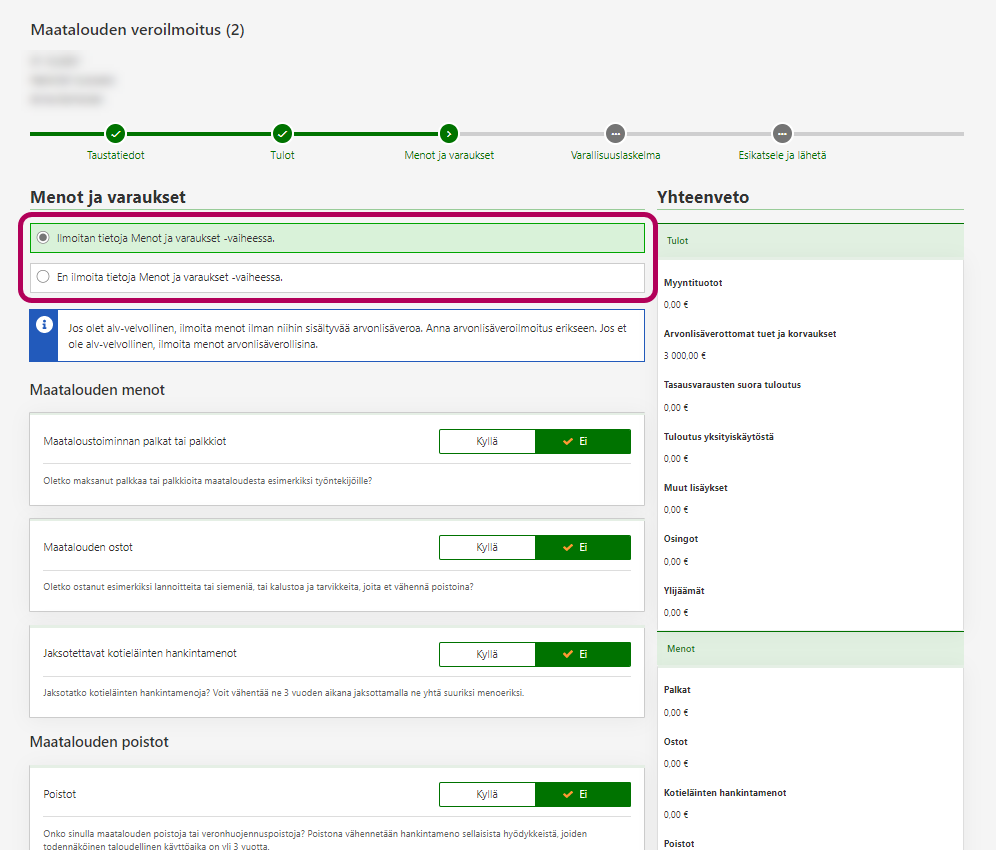This screenshot has width=996, height=850.
Task: Choose Kyllä for Jaksotettavat kotieläinten hankintamenot
Action: [487, 654]
